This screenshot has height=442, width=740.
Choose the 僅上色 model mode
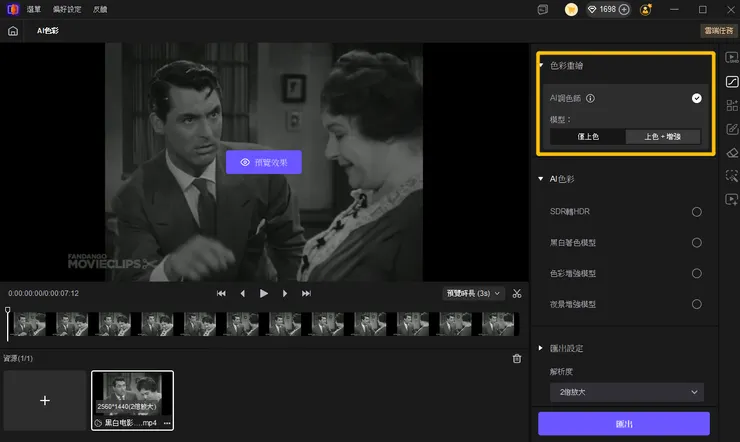tap(588, 137)
